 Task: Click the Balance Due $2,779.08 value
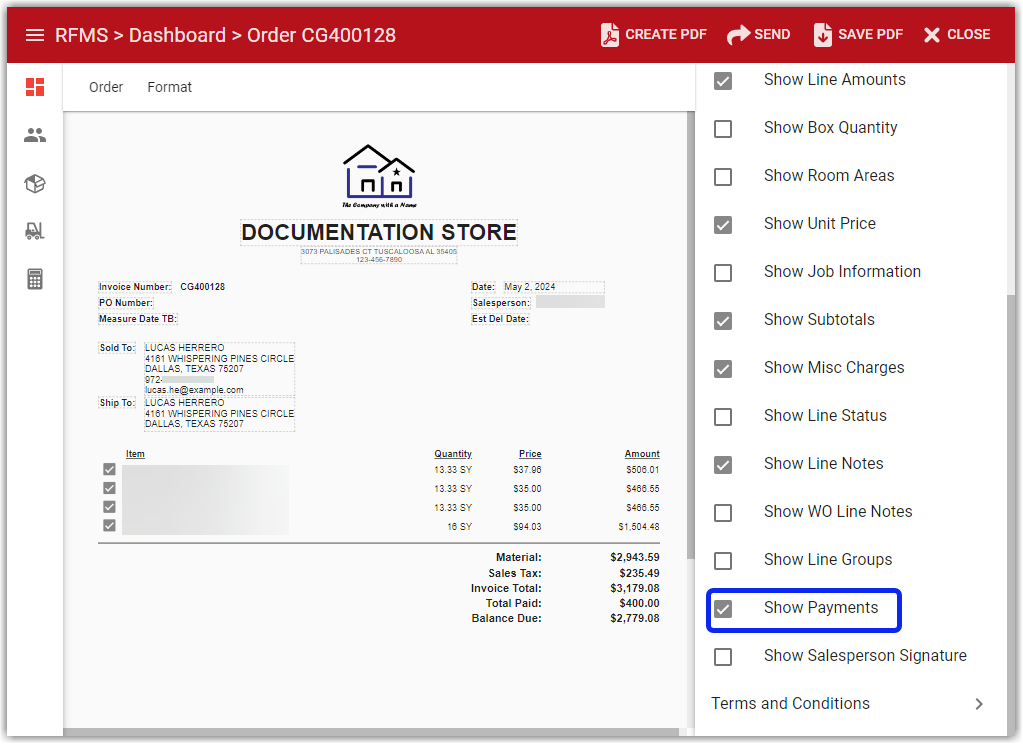(x=635, y=619)
